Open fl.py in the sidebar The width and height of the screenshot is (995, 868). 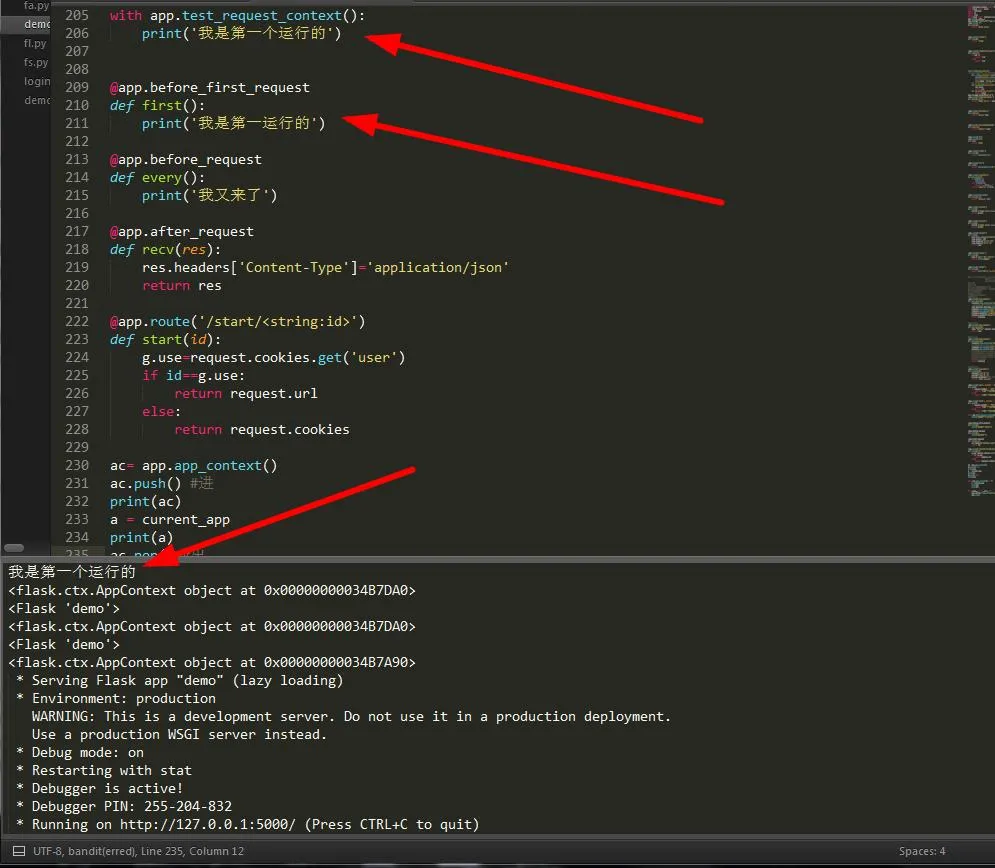[35, 44]
